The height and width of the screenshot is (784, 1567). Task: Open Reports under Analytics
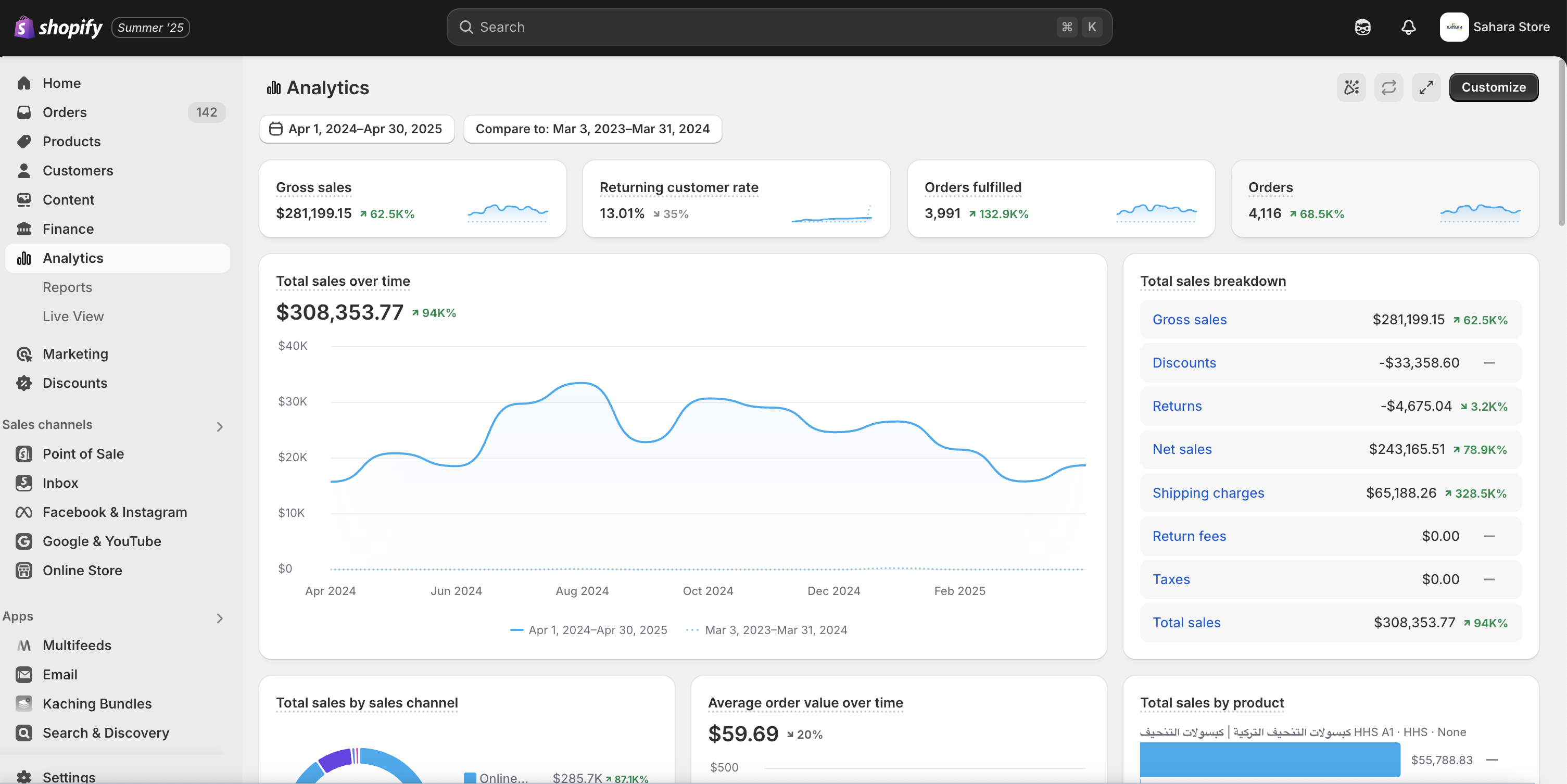point(68,288)
